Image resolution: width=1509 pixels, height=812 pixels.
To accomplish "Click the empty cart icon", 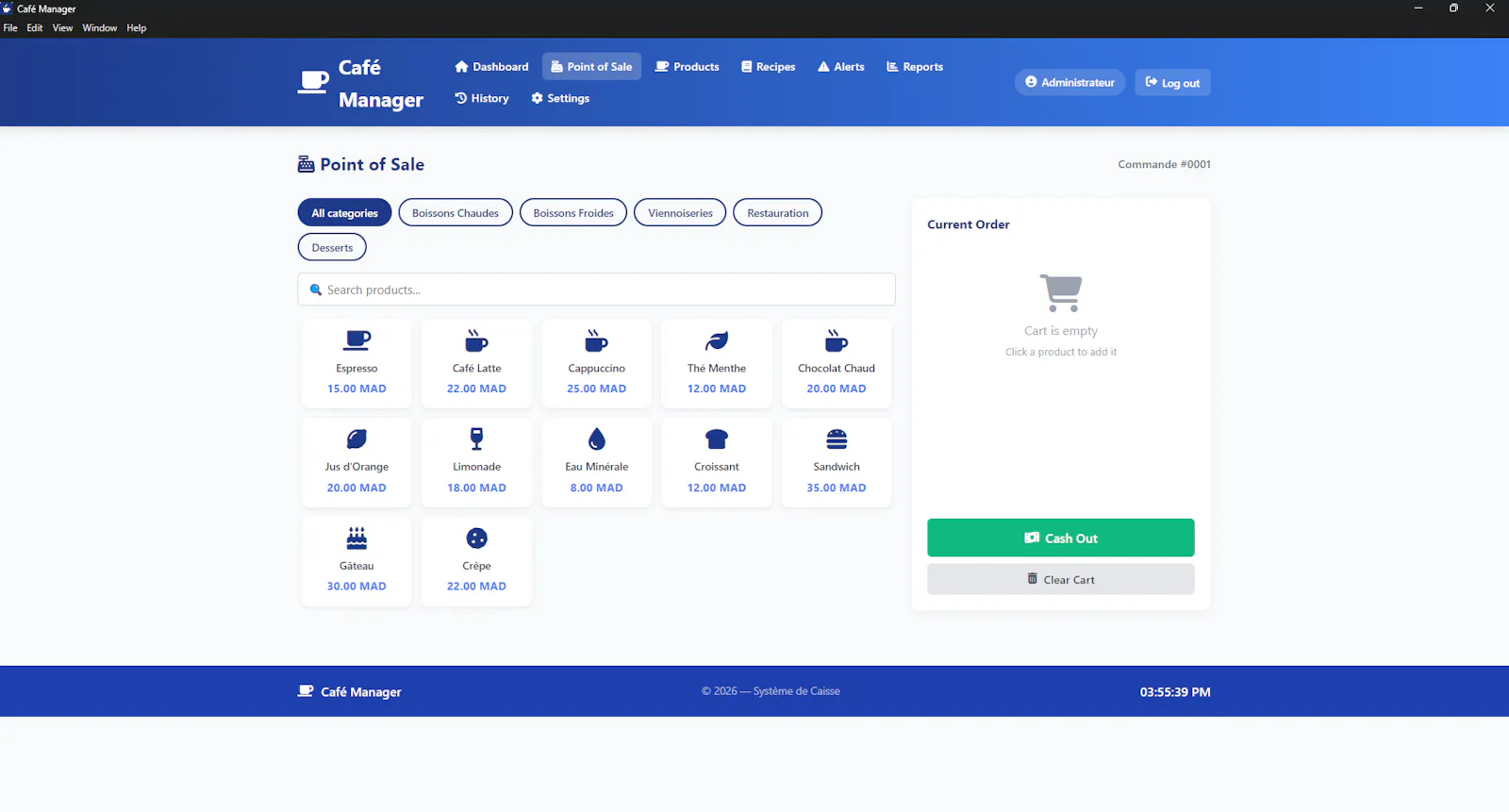I will click(1061, 293).
